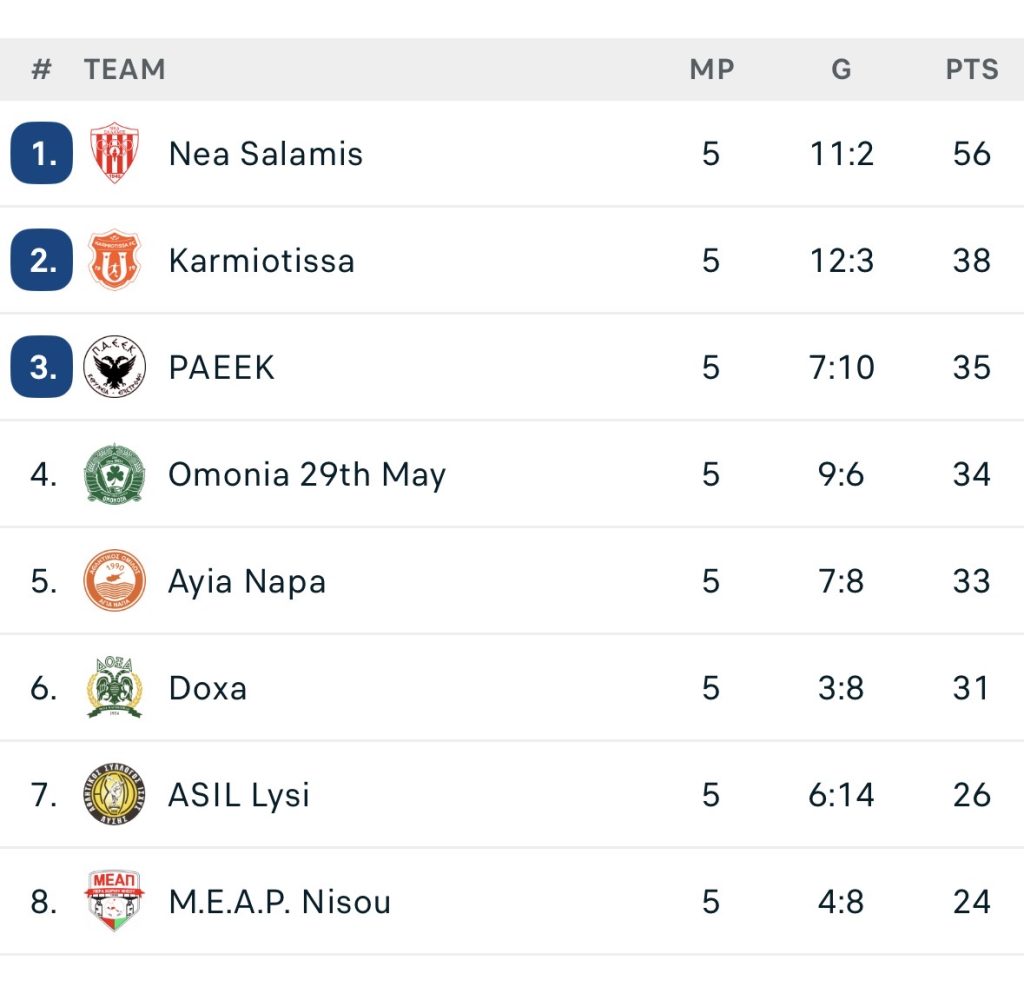Screen dimensions: 1024x987
Task: Click the PAEEK black eagle crest
Action: click(x=114, y=367)
